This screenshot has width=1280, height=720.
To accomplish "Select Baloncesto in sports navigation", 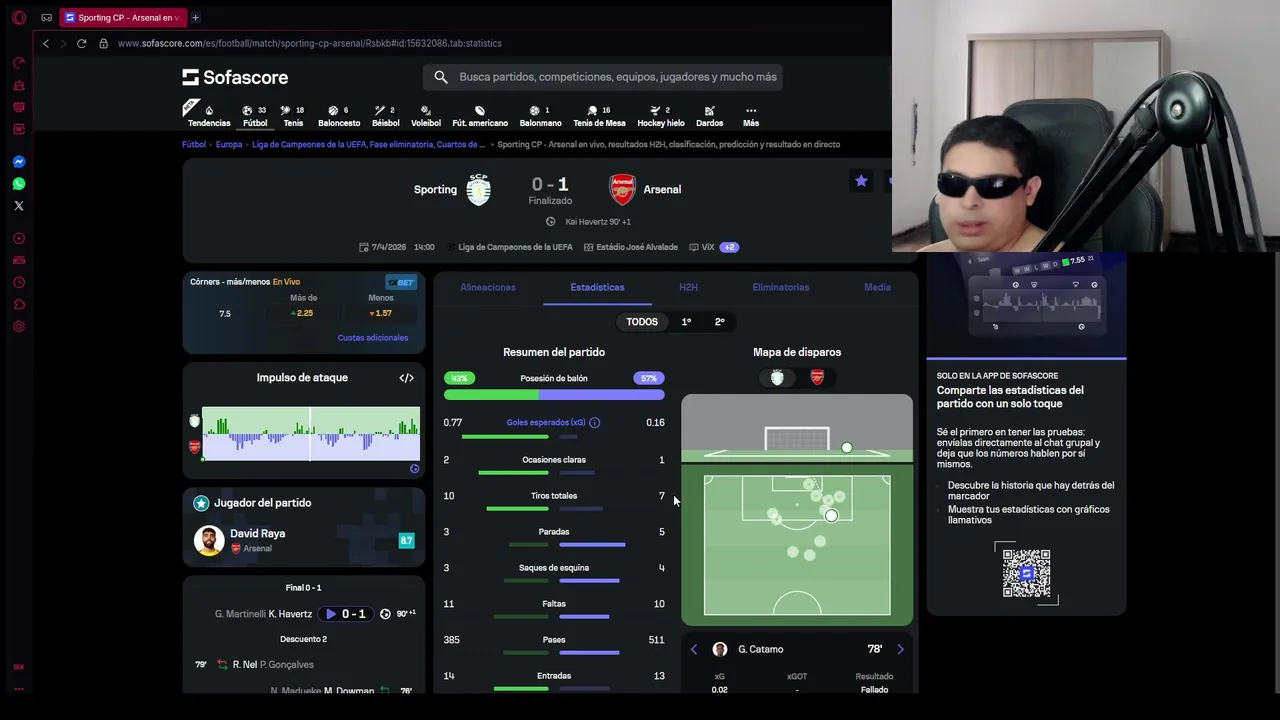I will 339,116.
